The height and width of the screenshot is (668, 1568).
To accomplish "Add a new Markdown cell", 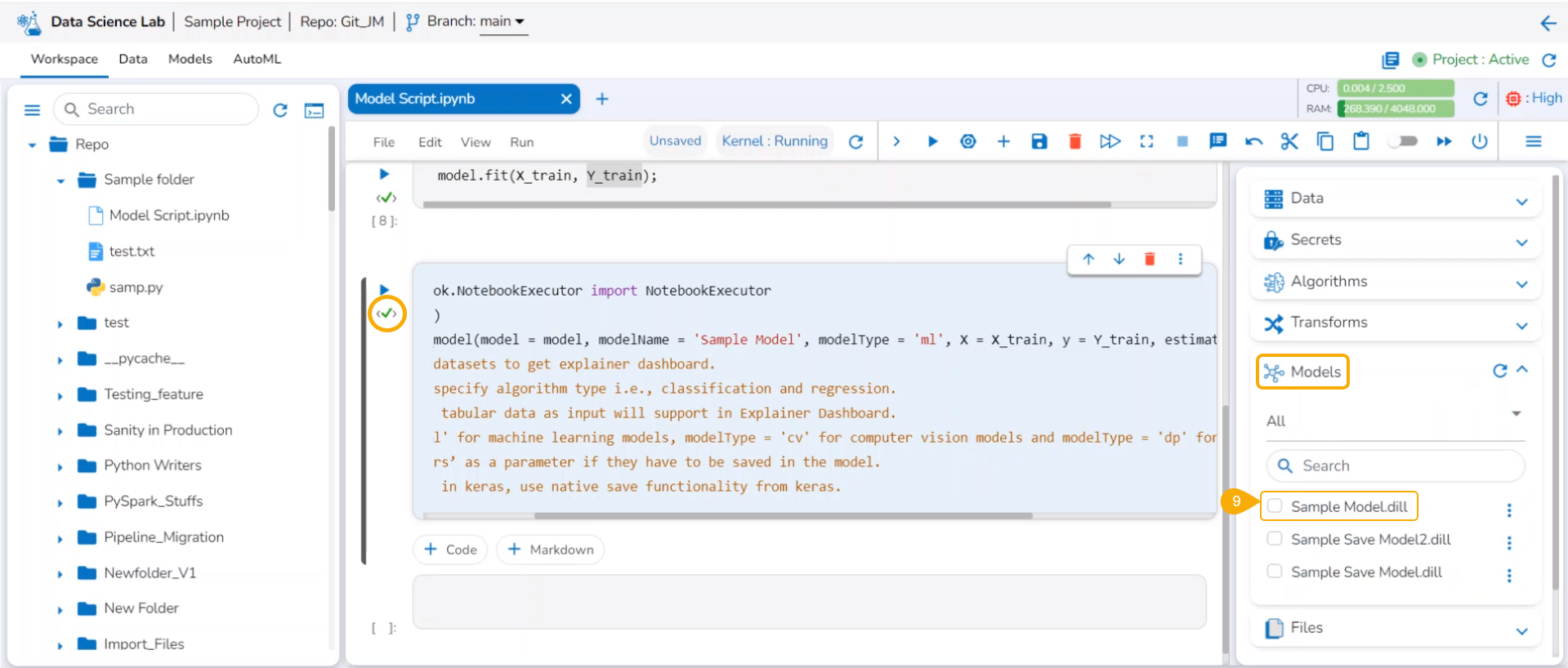I will [551, 550].
